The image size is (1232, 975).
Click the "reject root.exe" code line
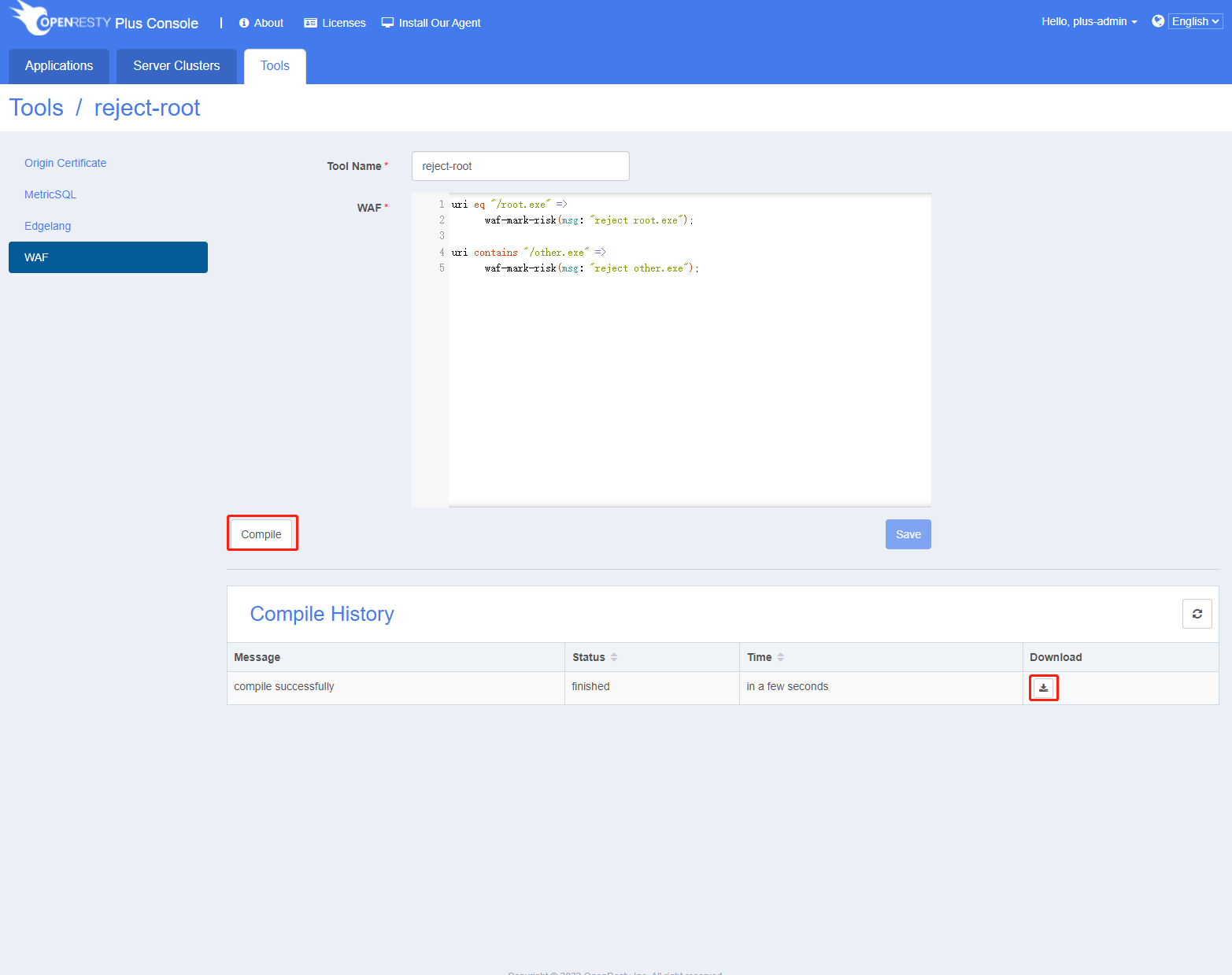589,220
